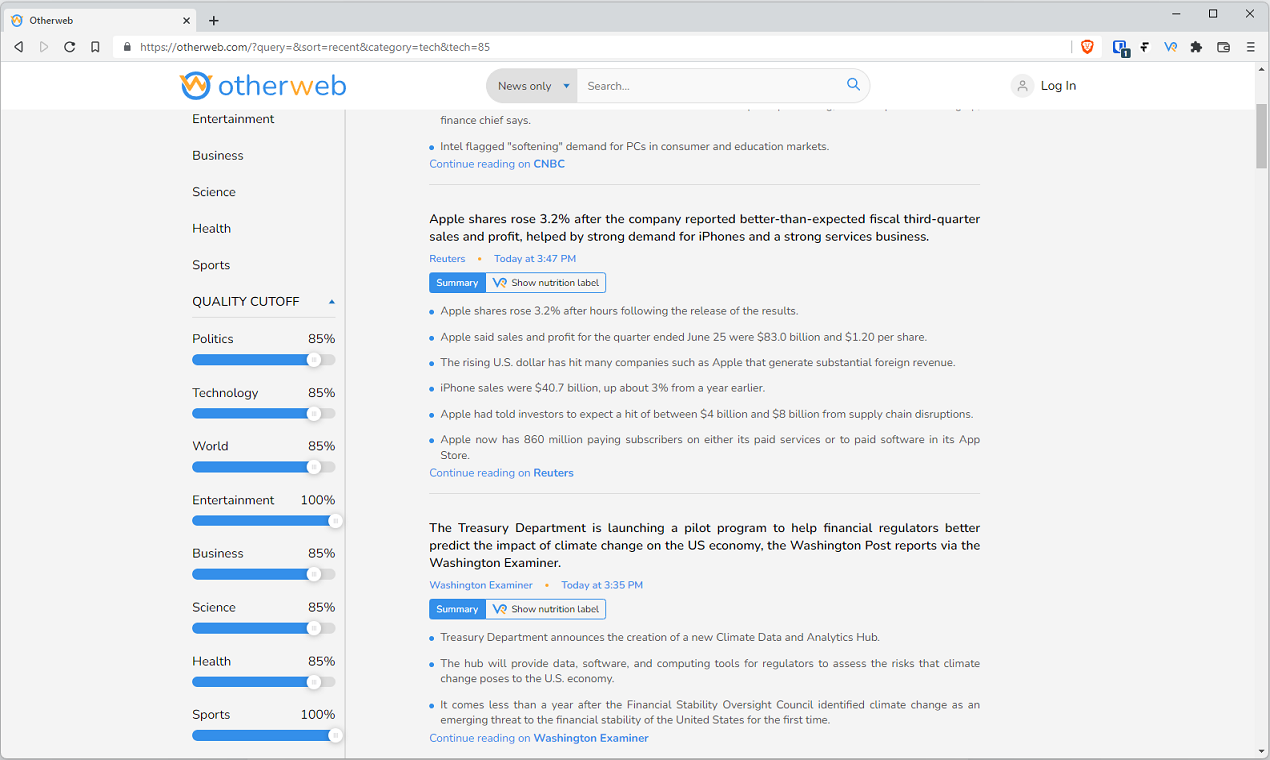Show nutrition label for the Apple article

pyautogui.click(x=546, y=283)
